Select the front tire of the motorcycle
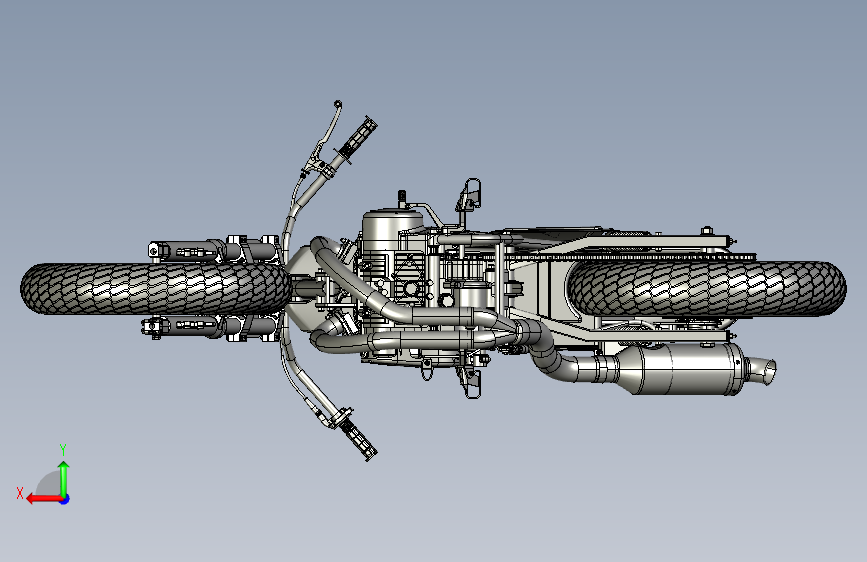The width and height of the screenshot is (867, 562). [155, 288]
